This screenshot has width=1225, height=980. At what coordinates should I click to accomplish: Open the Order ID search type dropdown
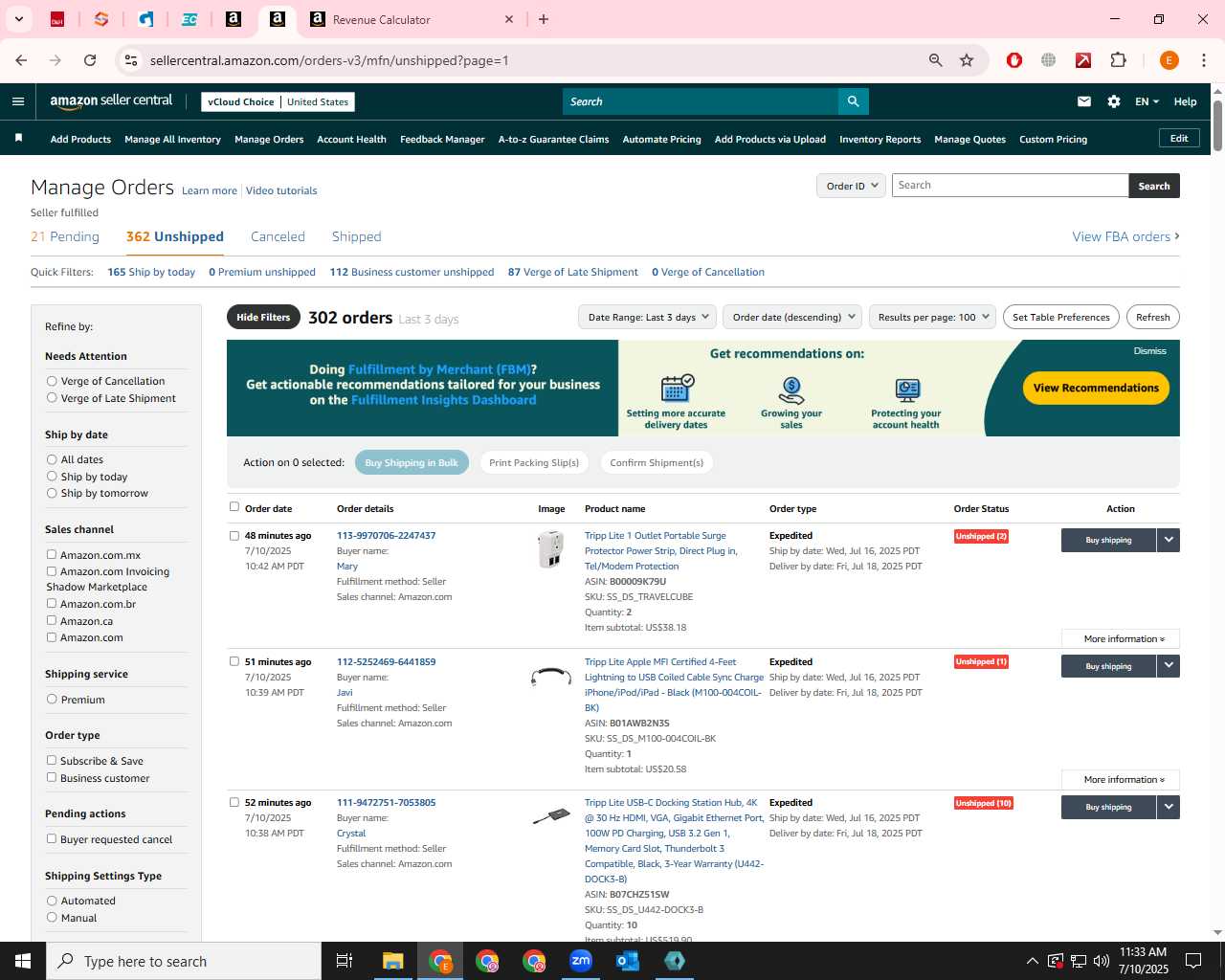pyautogui.click(x=851, y=186)
